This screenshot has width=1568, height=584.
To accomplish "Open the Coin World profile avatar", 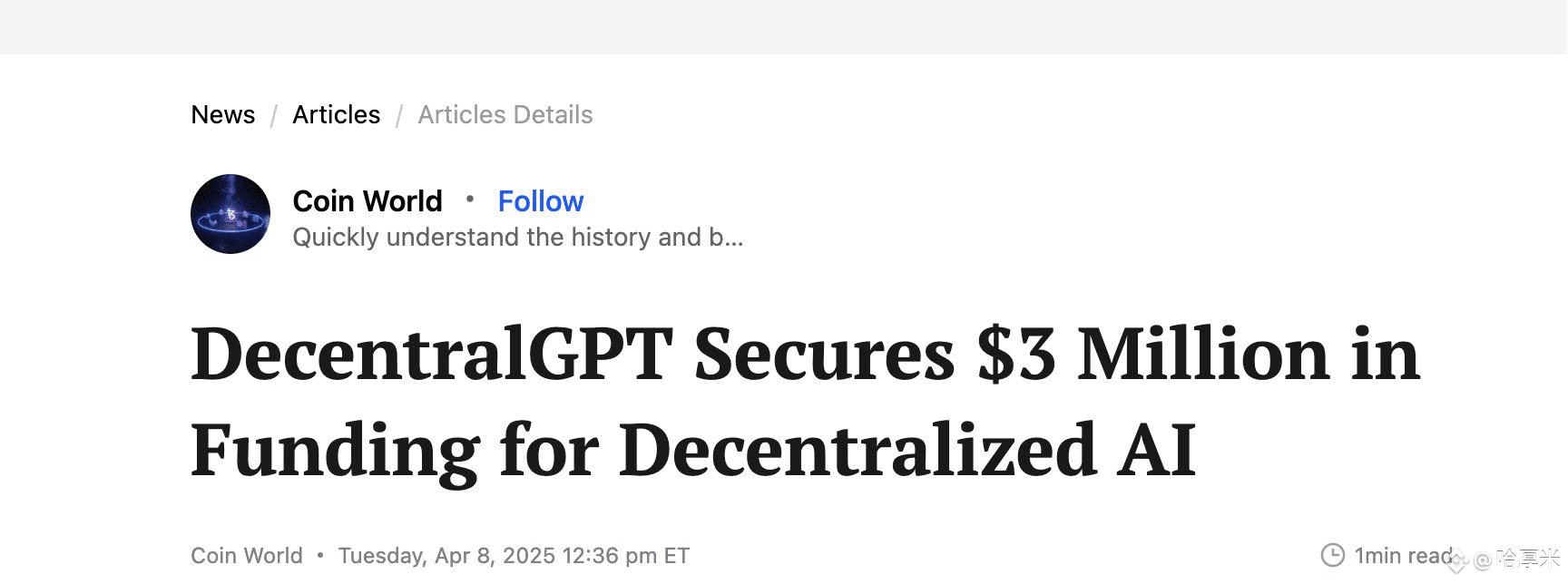I will (230, 214).
